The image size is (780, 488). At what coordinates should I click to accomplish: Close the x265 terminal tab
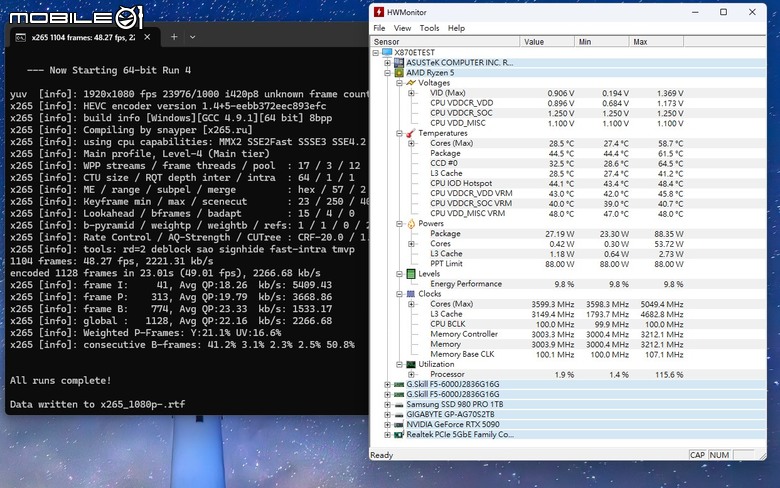click(x=147, y=37)
